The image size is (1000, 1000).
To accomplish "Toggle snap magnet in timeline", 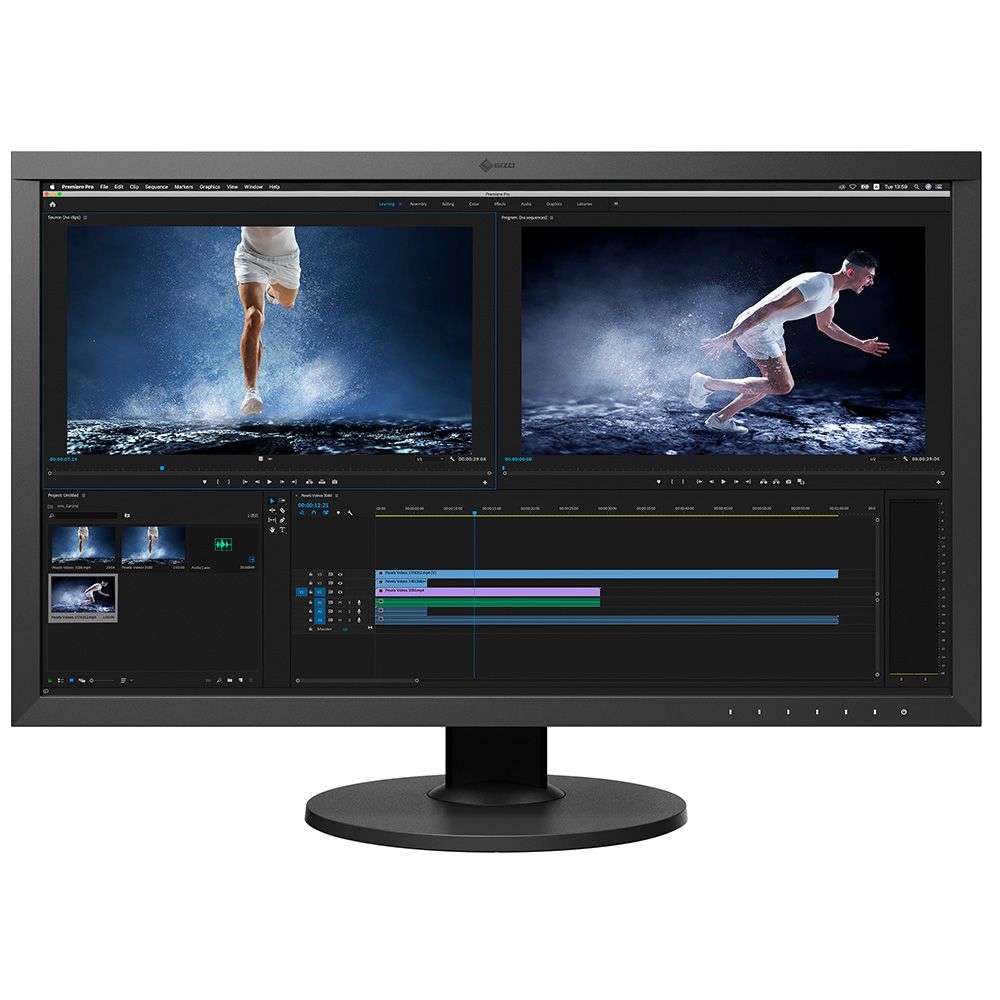I will (313, 513).
